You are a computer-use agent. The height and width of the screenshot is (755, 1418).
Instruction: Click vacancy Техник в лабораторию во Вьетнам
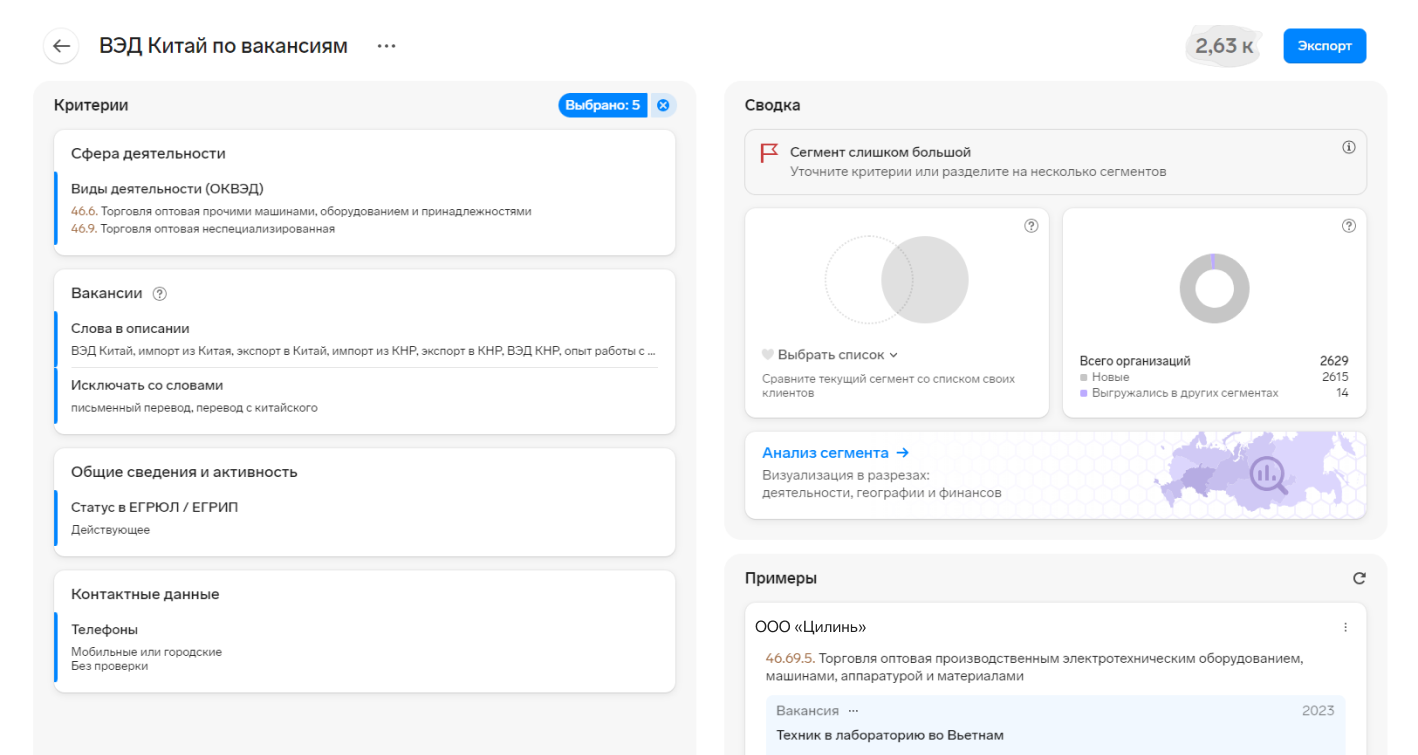tap(890, 735)
